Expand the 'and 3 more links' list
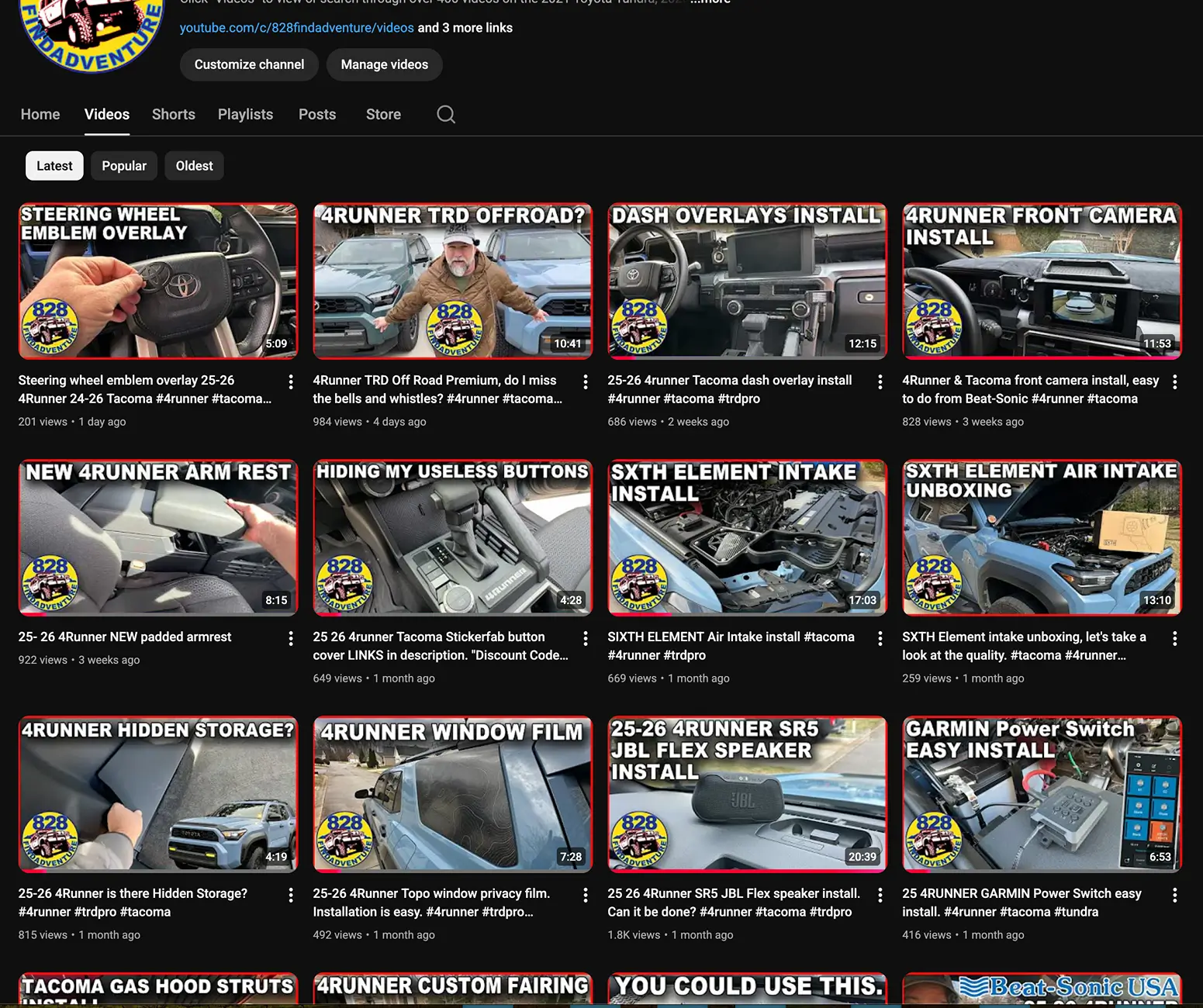The image size is (1203, 1008). pos(465,27)
